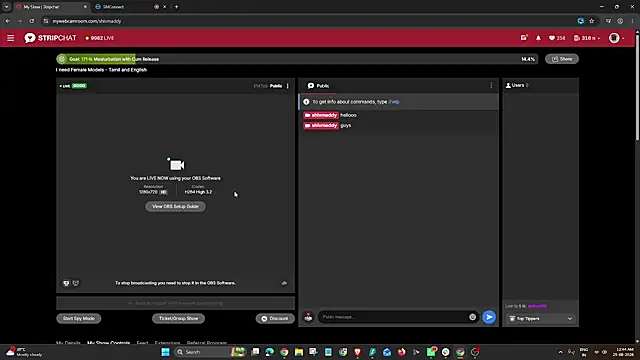The image size is (640, 360).
Task: Click browser back arrow
Action: pos(8,21)
